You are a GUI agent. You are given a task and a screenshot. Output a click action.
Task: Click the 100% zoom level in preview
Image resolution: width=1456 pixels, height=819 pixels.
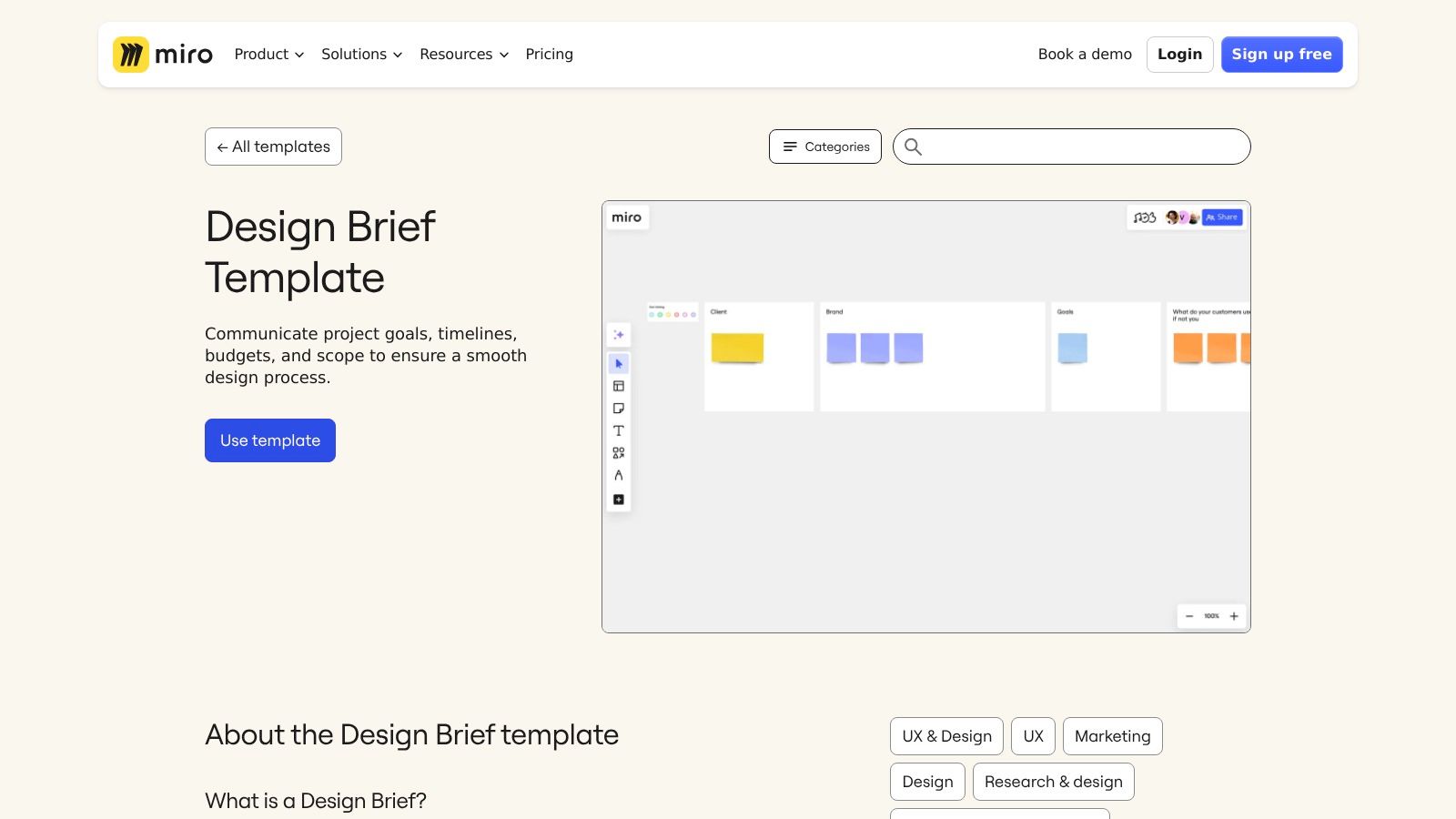click(1211, 616)
